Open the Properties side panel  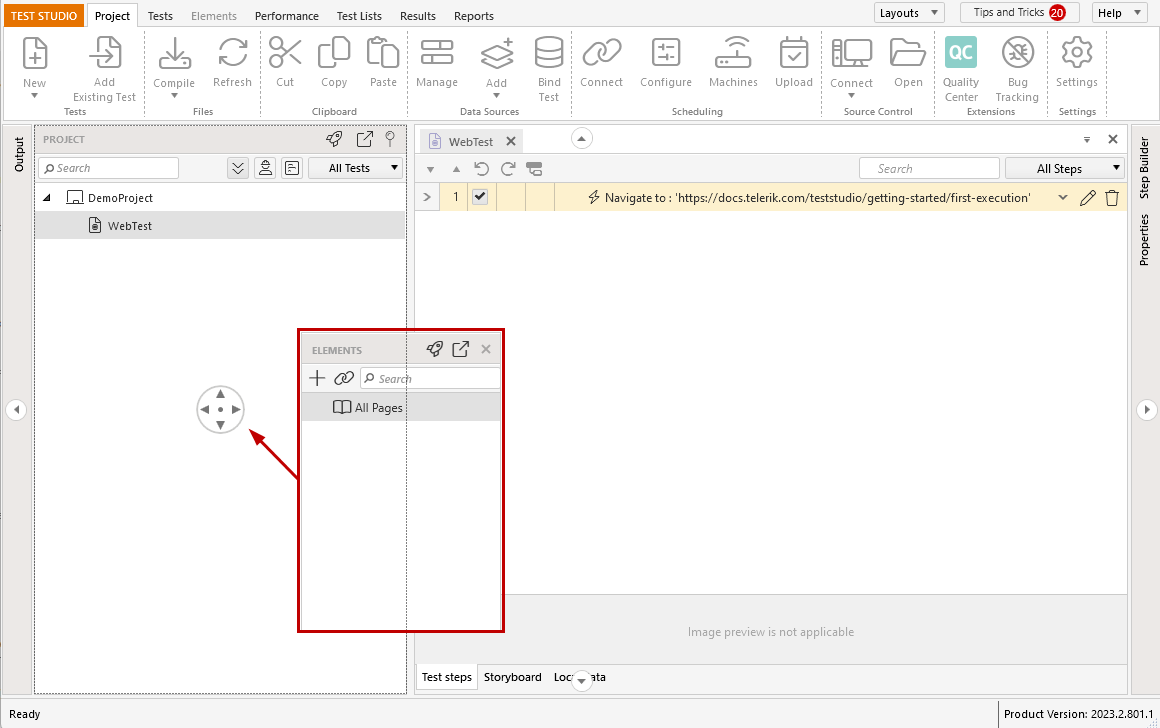[x=1144, y=240]
